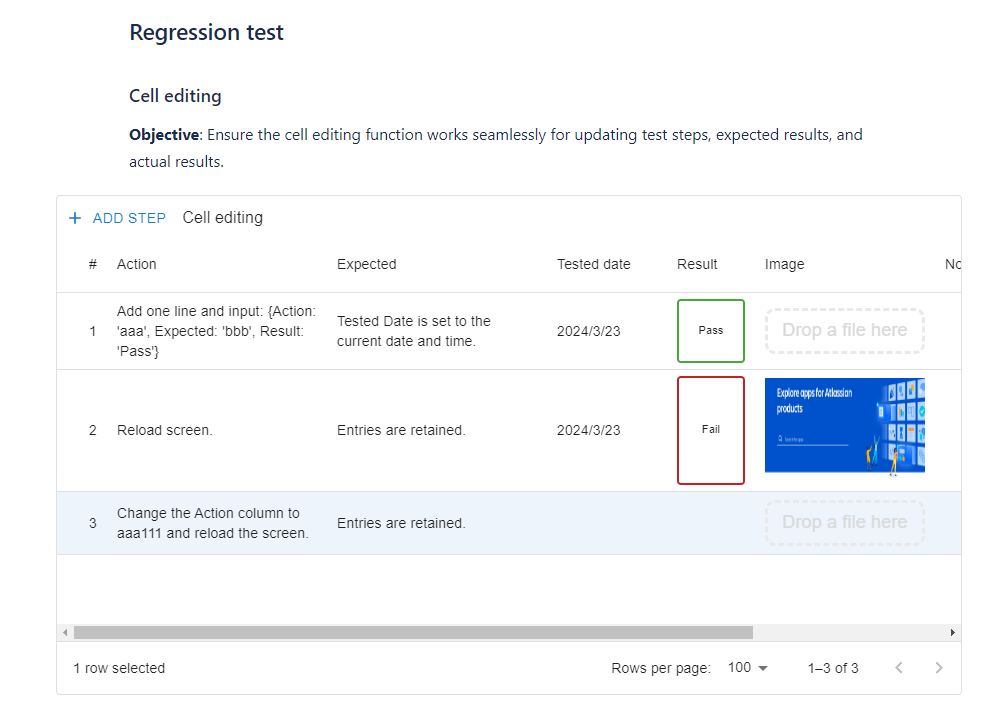Sort by the Expected column header
Screen dimensions: 997x717
click(x=366, y=265)
